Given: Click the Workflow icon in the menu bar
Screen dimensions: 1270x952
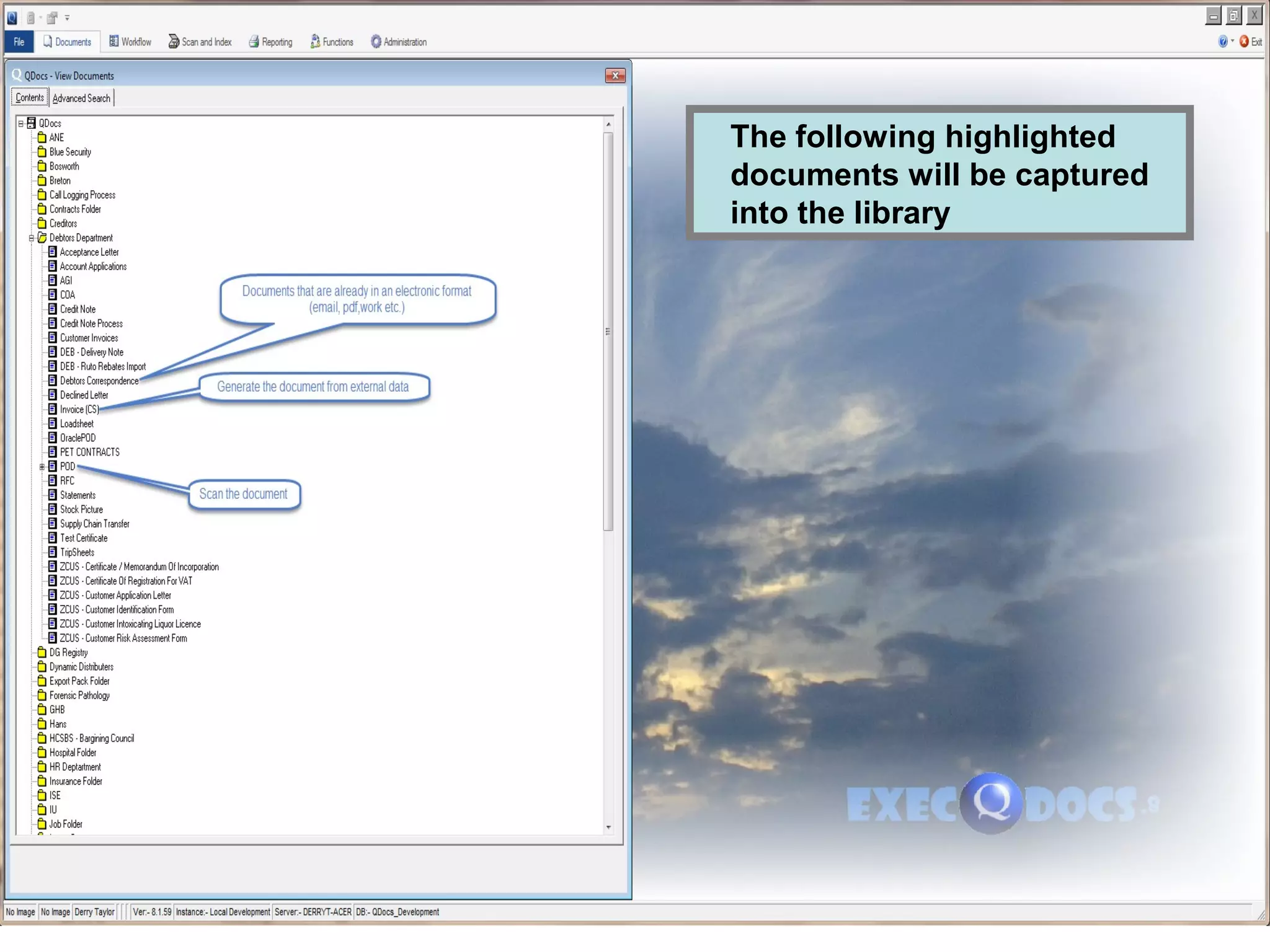Looking at the screenshot, I should coord(113,41).
